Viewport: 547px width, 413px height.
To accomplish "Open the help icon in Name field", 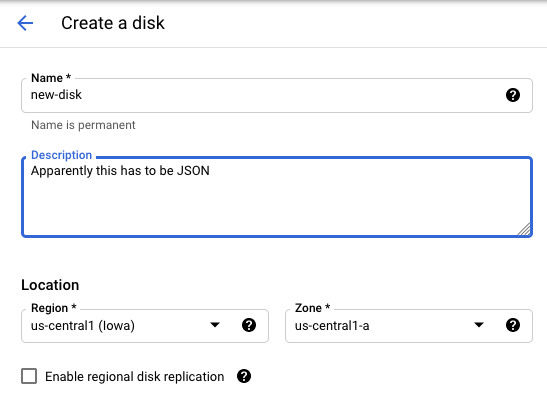I will (x=512, y=95).
